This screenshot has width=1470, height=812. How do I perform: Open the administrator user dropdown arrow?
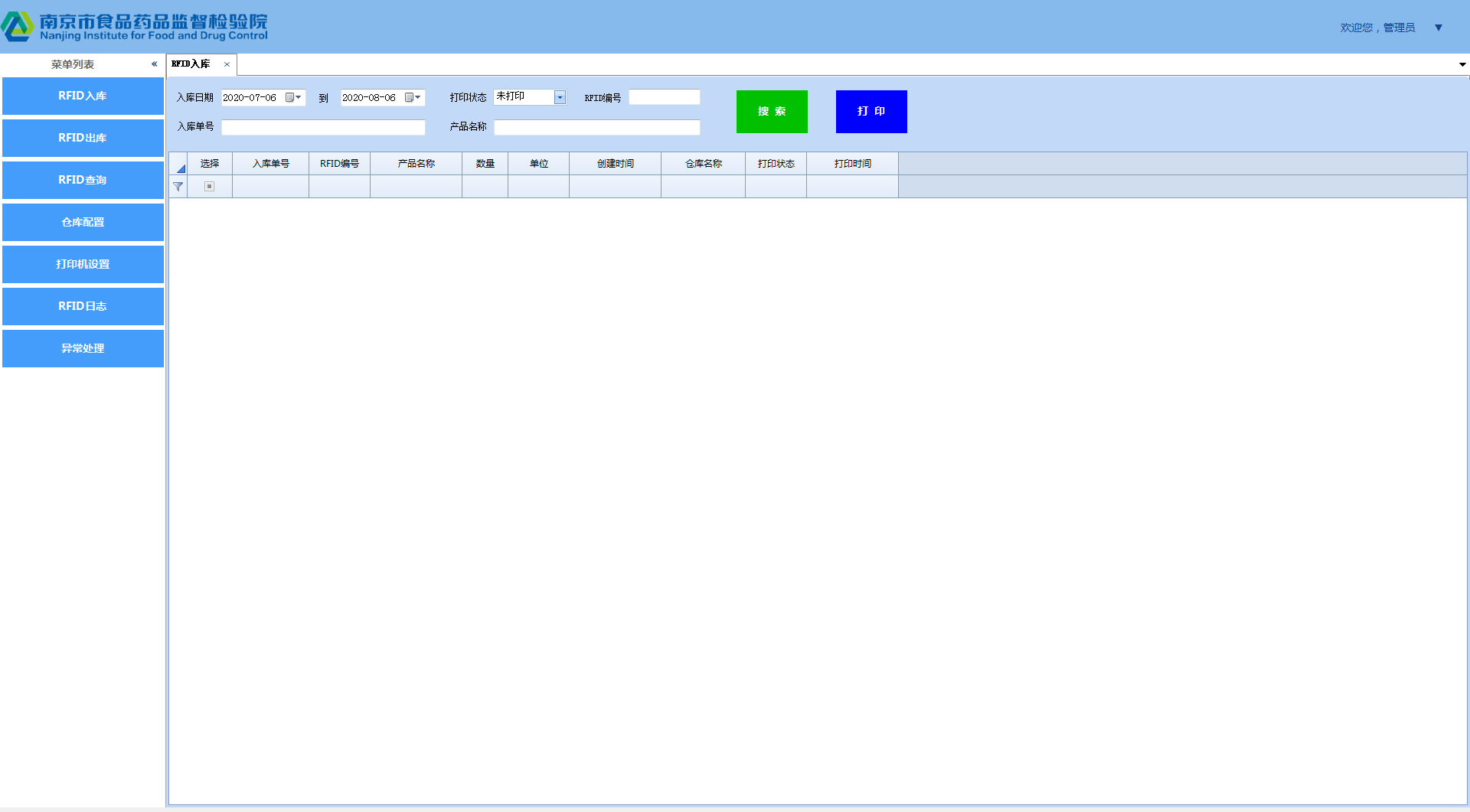pyautogui.click(x=1438, y=28)
